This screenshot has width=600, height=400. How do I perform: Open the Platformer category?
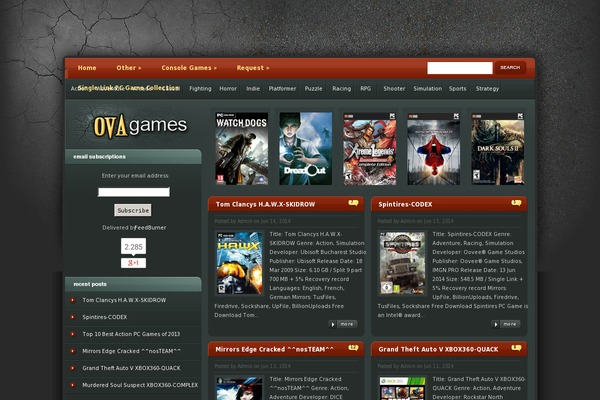tap(282, 88)
